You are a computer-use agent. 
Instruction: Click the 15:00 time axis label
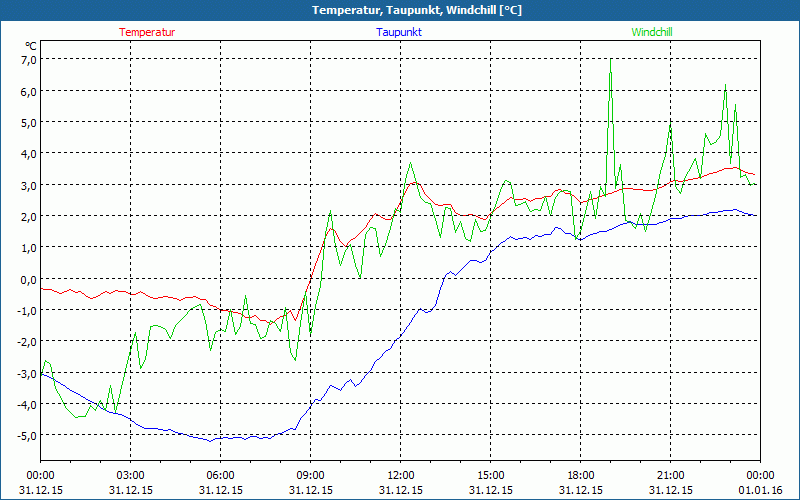pyautogui.click(x=491, y=476)
